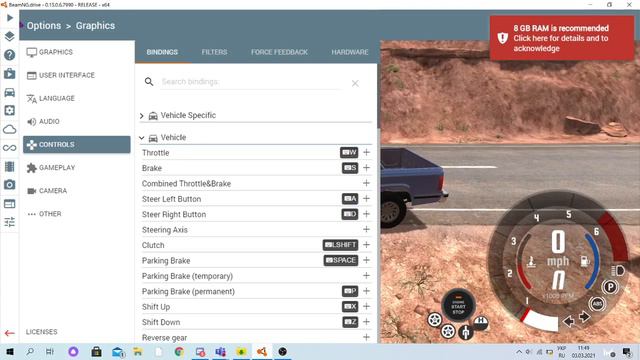Edit the SPACE binding for Parking Brake
The height and width of the screenshot is (360, 640).
click(x=341, y=260)
